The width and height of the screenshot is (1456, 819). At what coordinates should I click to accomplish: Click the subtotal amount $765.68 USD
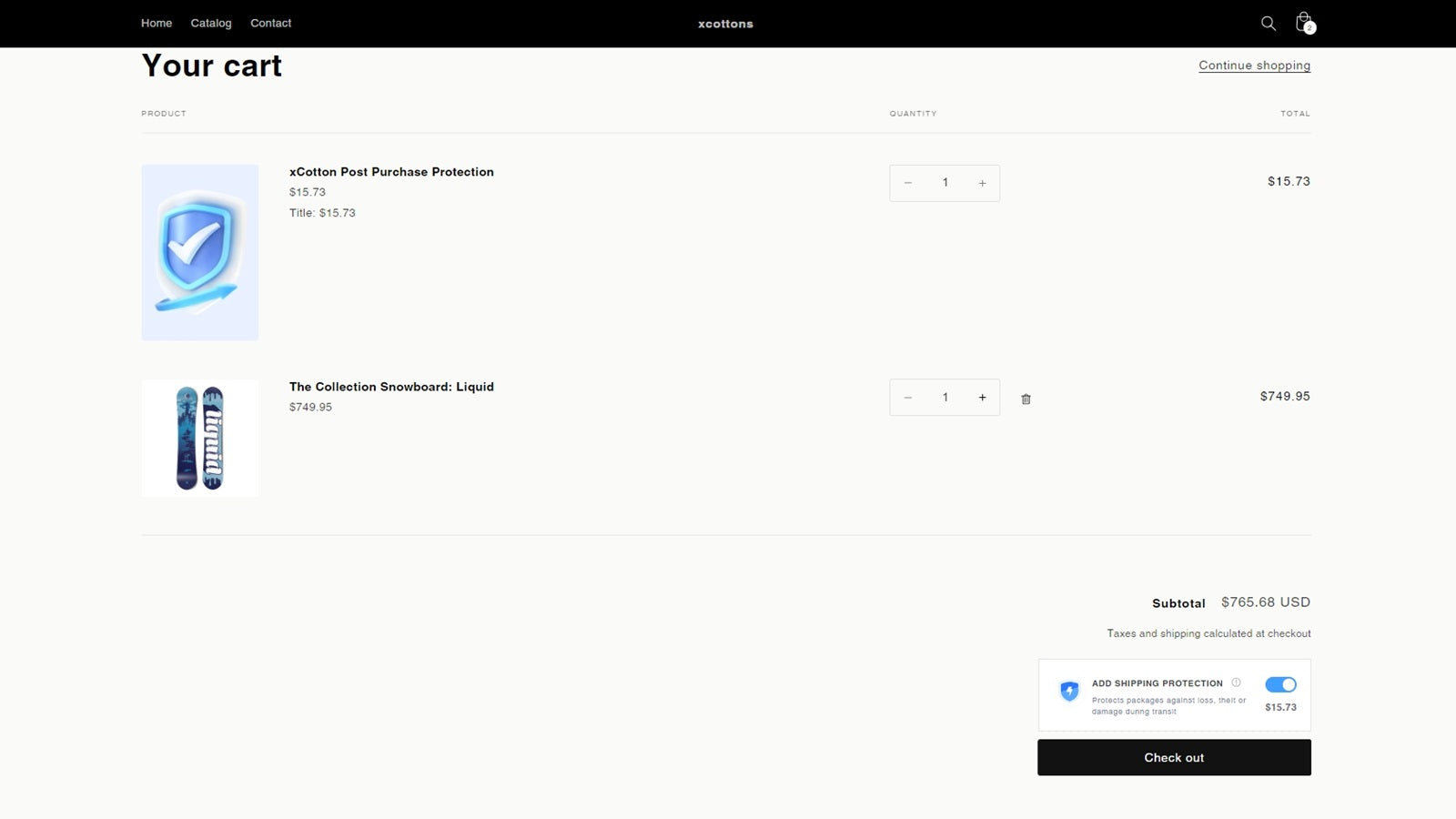pyautogui.click(x=1266, y=602)
